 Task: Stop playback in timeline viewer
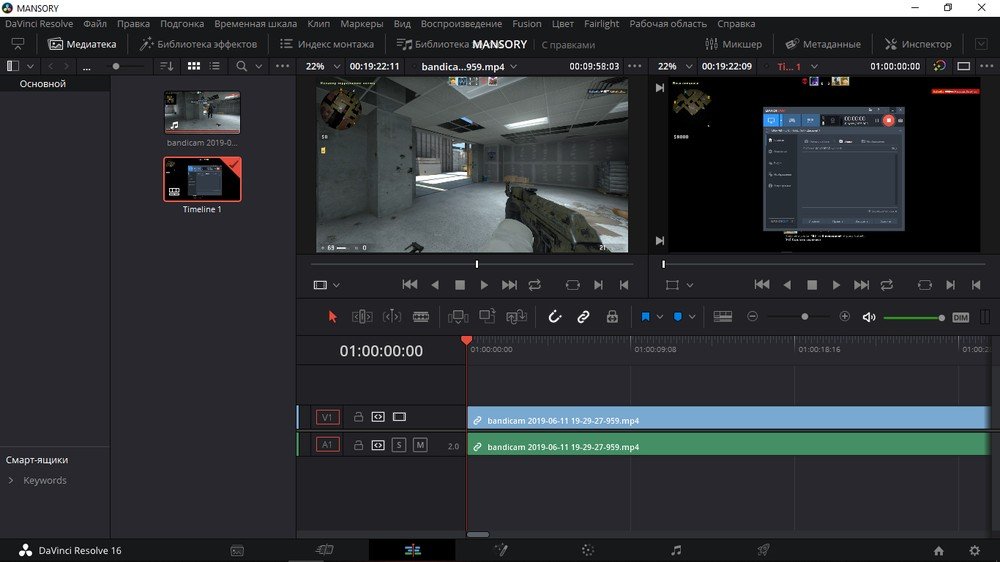tap(812, 285)
